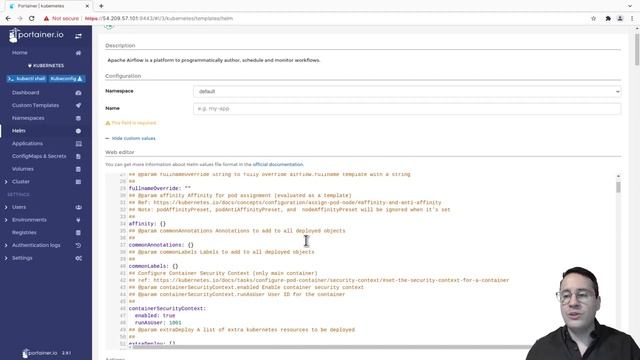Click 'containerSecurityContext:' editor line
The height and width of the screenshot is (360, 640).
pos(167,309)
